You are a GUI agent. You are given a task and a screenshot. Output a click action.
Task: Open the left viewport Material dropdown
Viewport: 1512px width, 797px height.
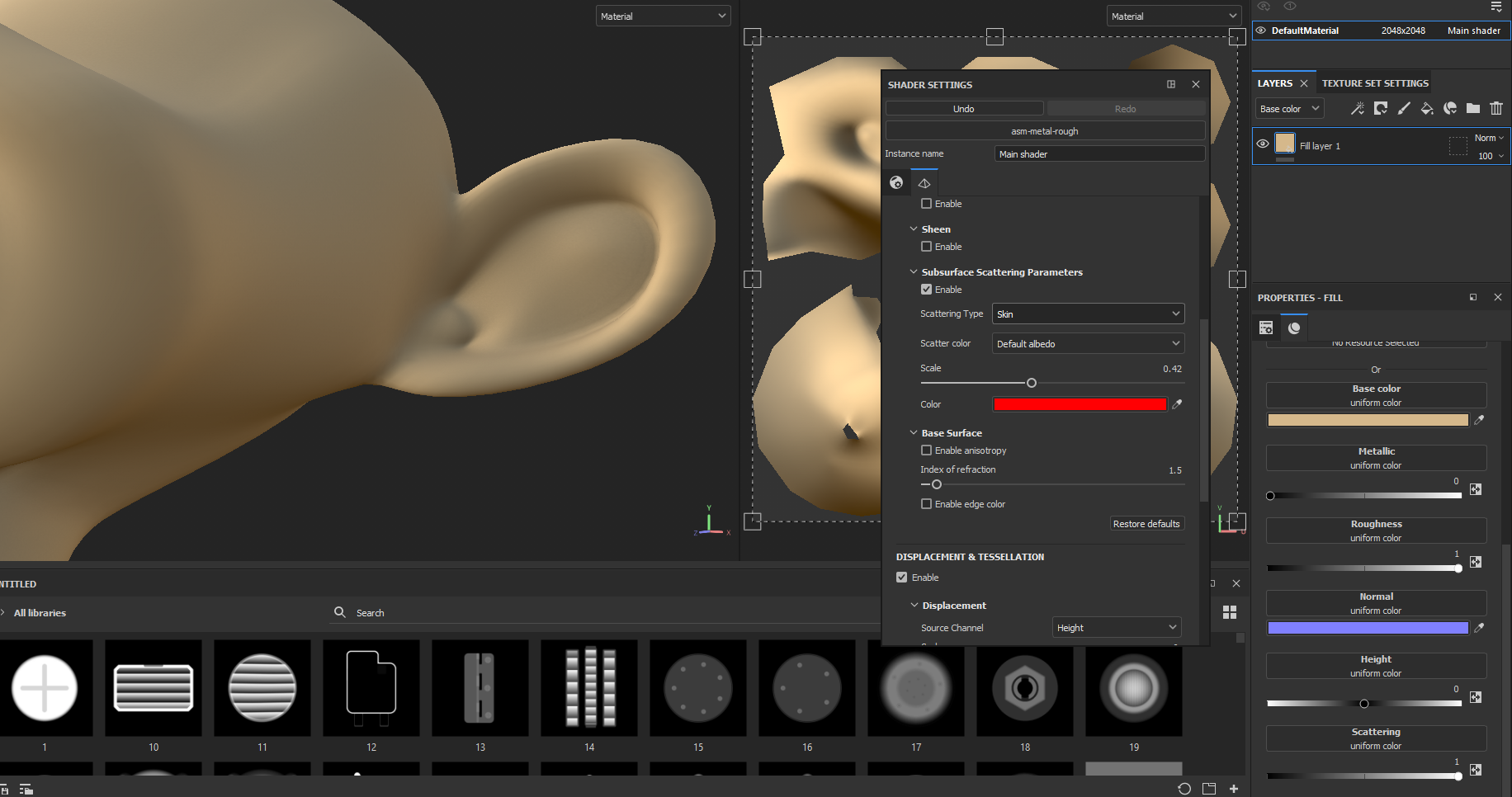point(664,16)
